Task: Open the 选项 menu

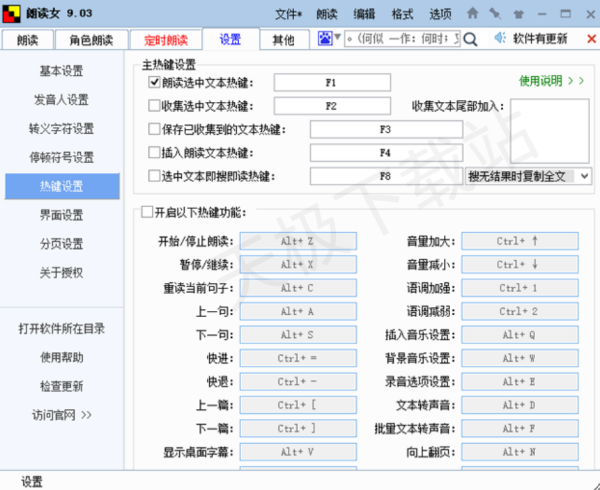Action: (440, 14)
